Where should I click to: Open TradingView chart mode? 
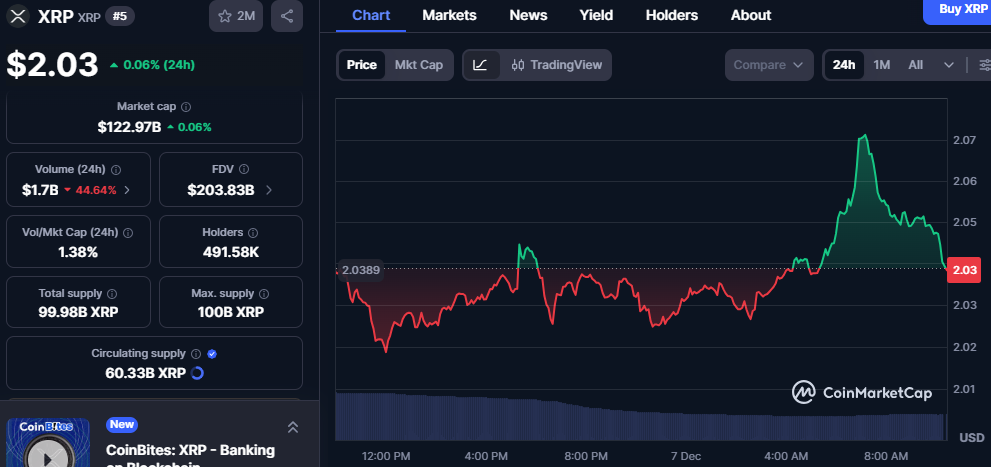556,65
